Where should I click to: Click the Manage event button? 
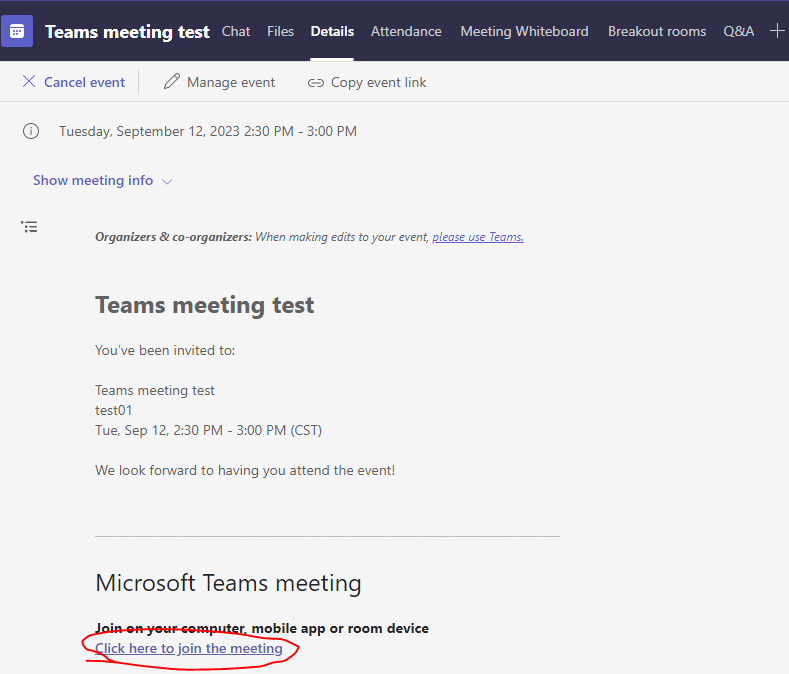pyautogui.click(x=219, y=82)
